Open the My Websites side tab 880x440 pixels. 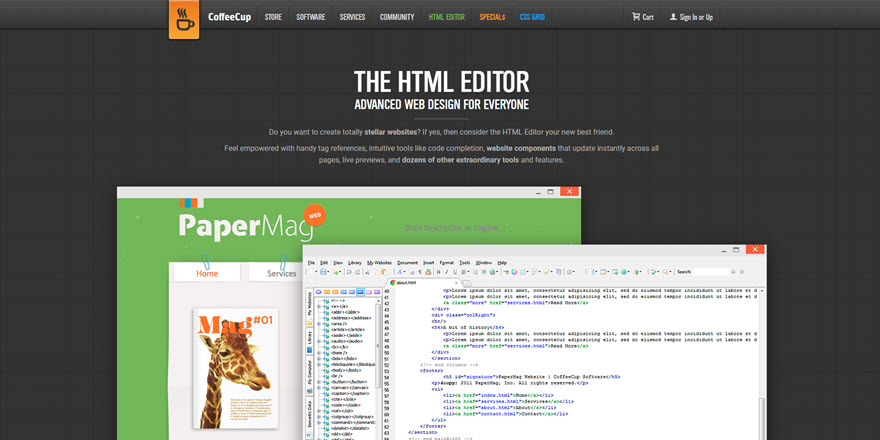309,308
